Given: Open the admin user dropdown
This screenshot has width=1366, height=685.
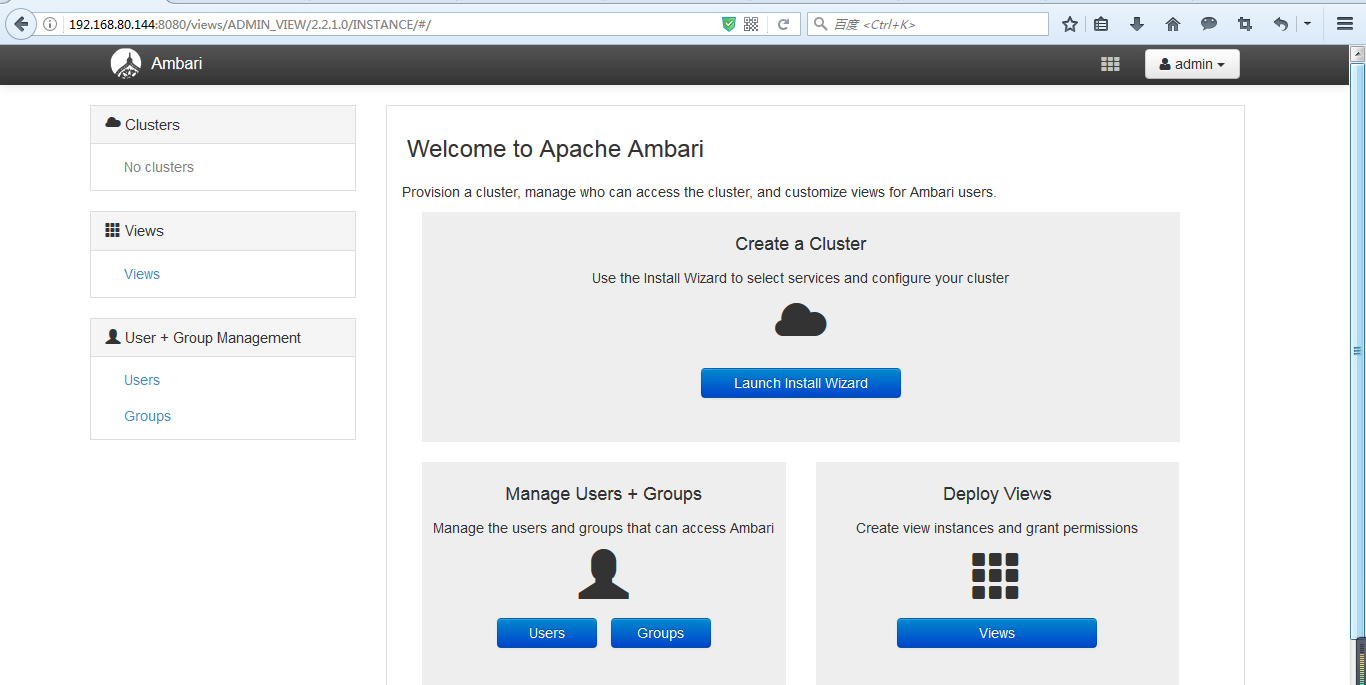Looking at the screenshot, I should tap(1192, 64).
